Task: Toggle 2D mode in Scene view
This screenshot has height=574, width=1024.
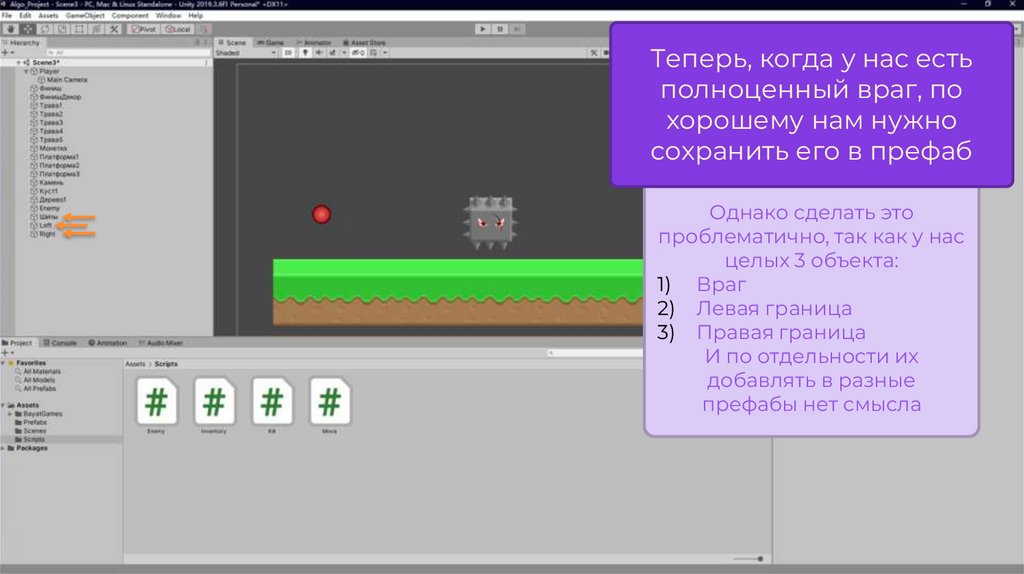Action: 288,53
